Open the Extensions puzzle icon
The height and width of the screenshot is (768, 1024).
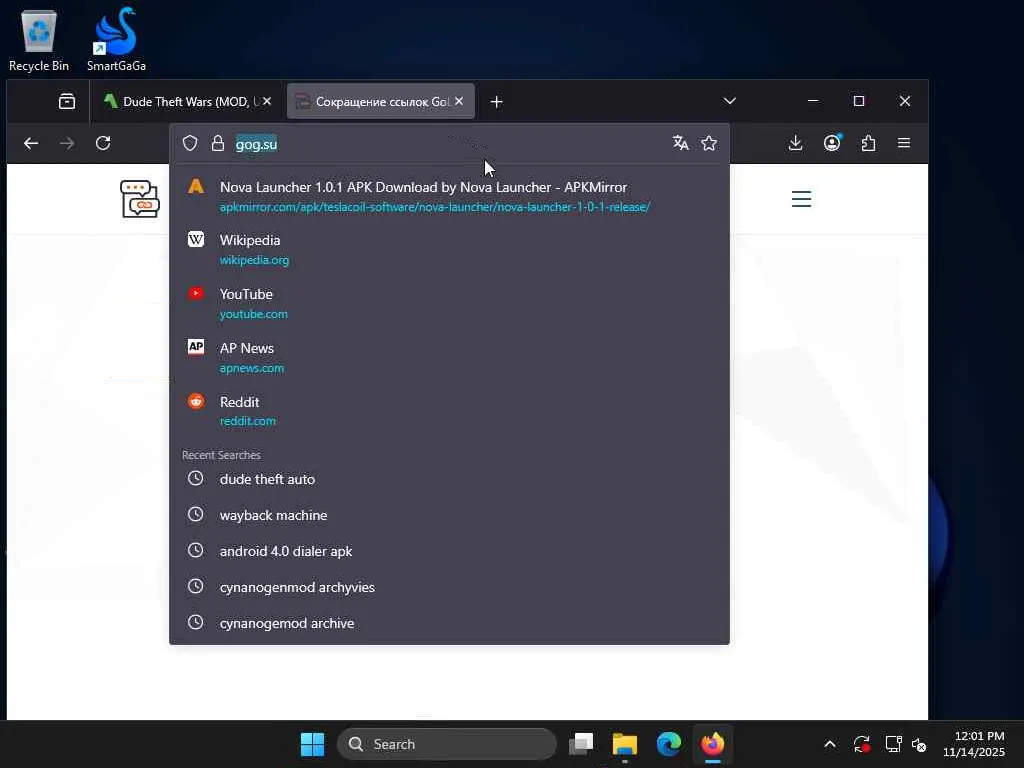pos(868,143)
